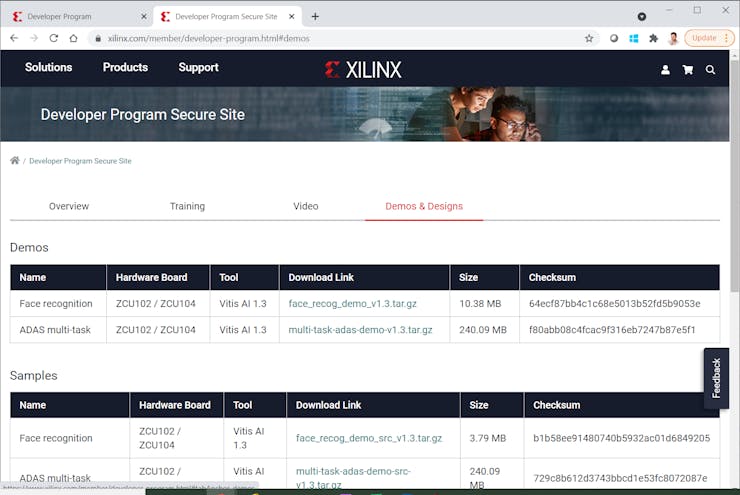Open the Products menu

click(126, 67)
